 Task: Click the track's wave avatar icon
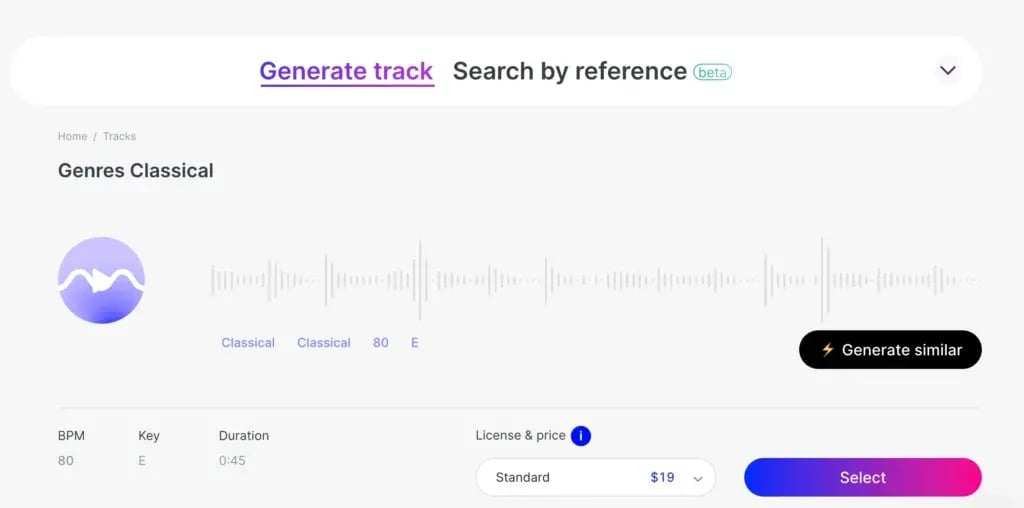pyautogui.click(x=101, y=280)
